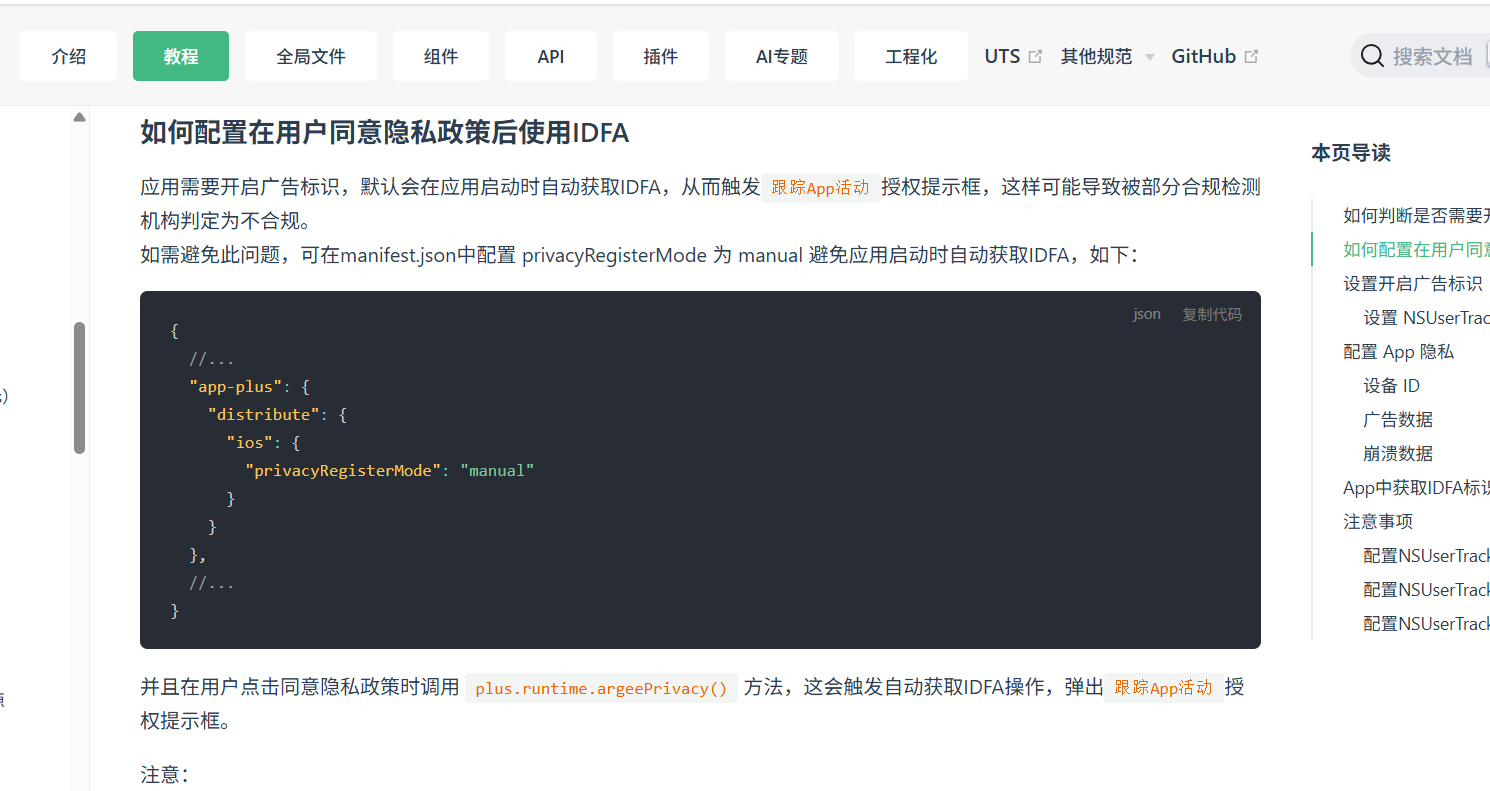This screenshot has width=1490, height=791.
Task: Click 复制代码 to copy the JSON
Action: coord(1211,314)
